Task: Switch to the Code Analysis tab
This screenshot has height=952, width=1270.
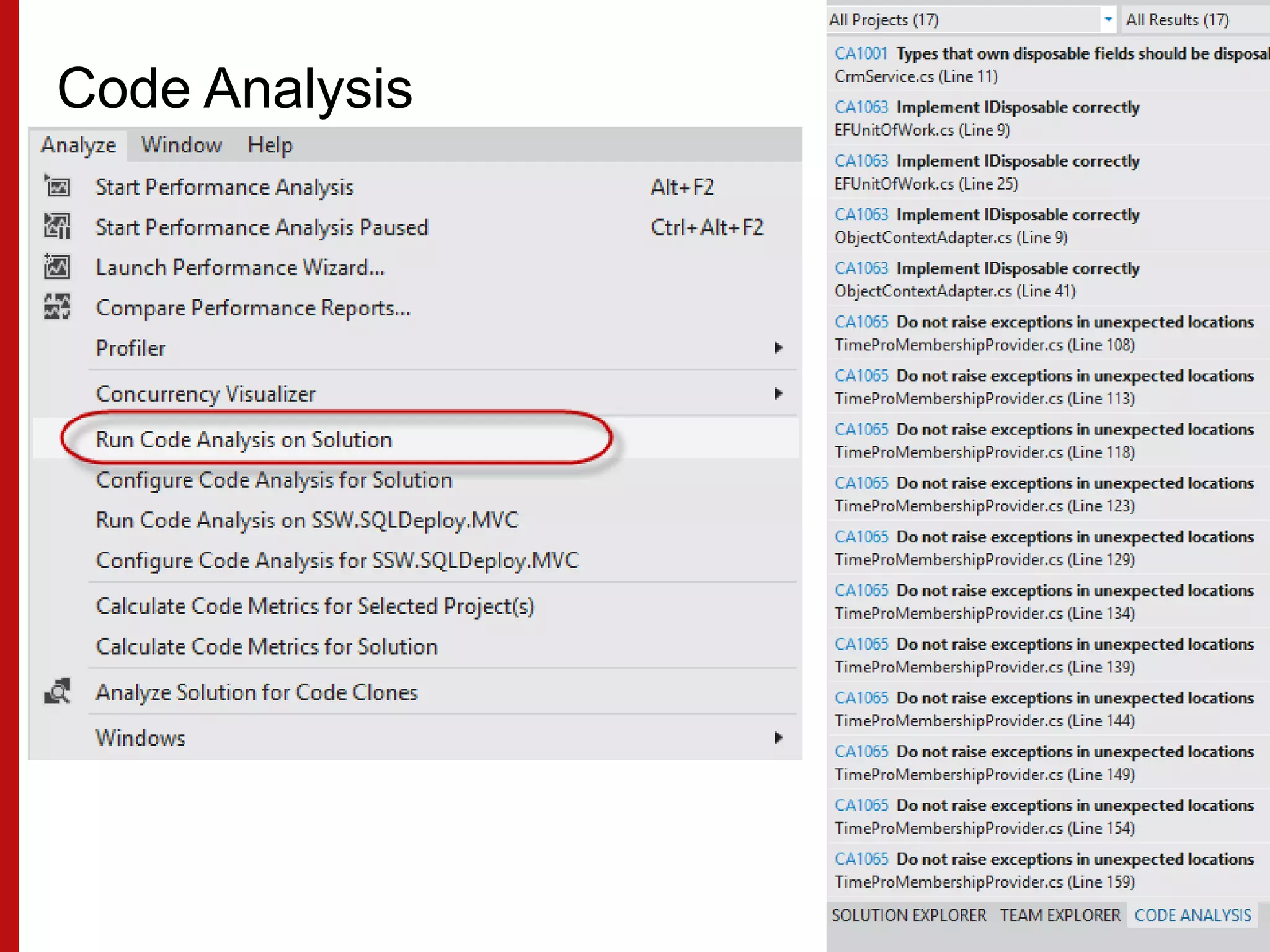Action: tap(1192, 915)
